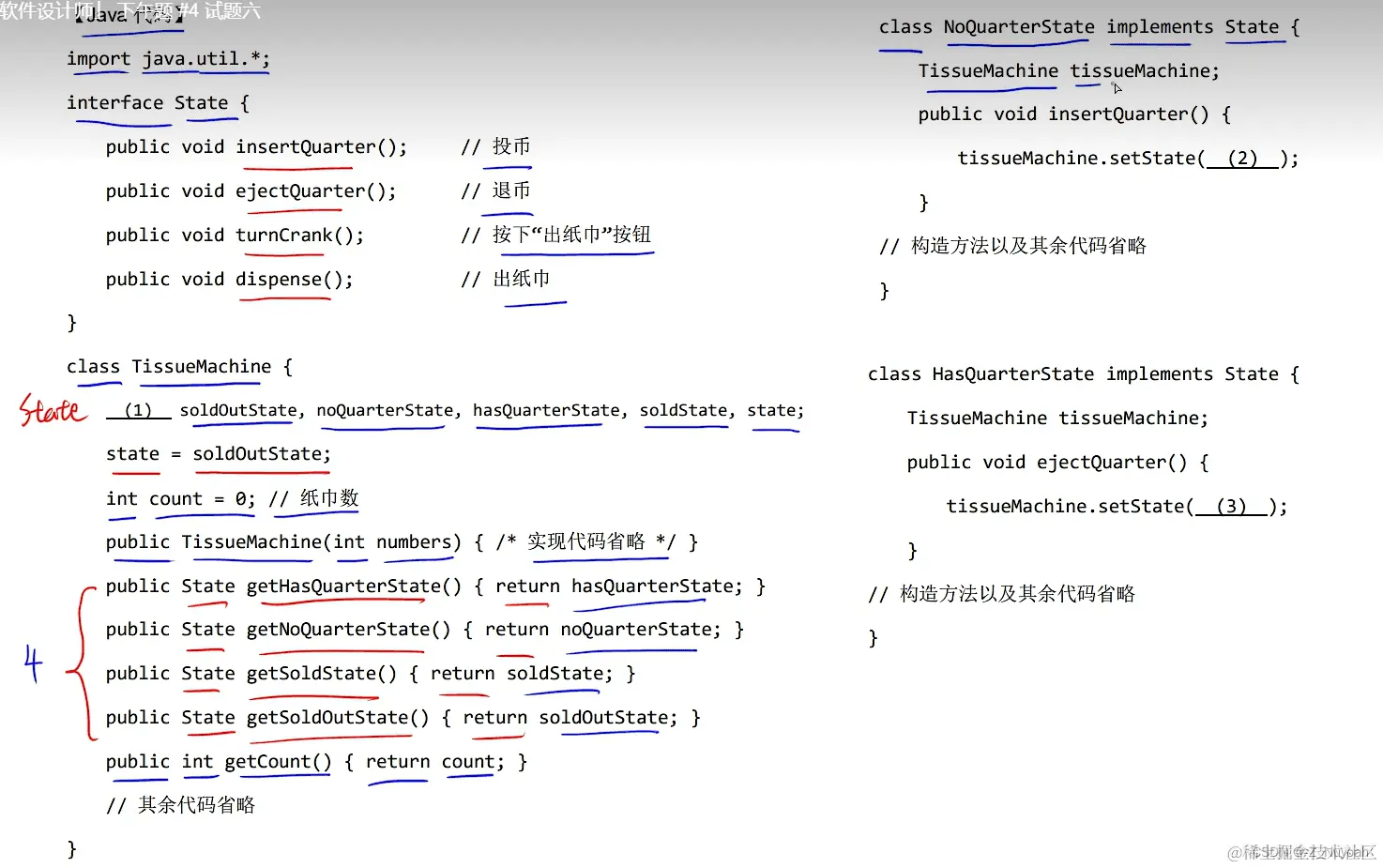Click 'TissueMachine tissueMachine;' in NoQuarterState

pos(1069,71)
